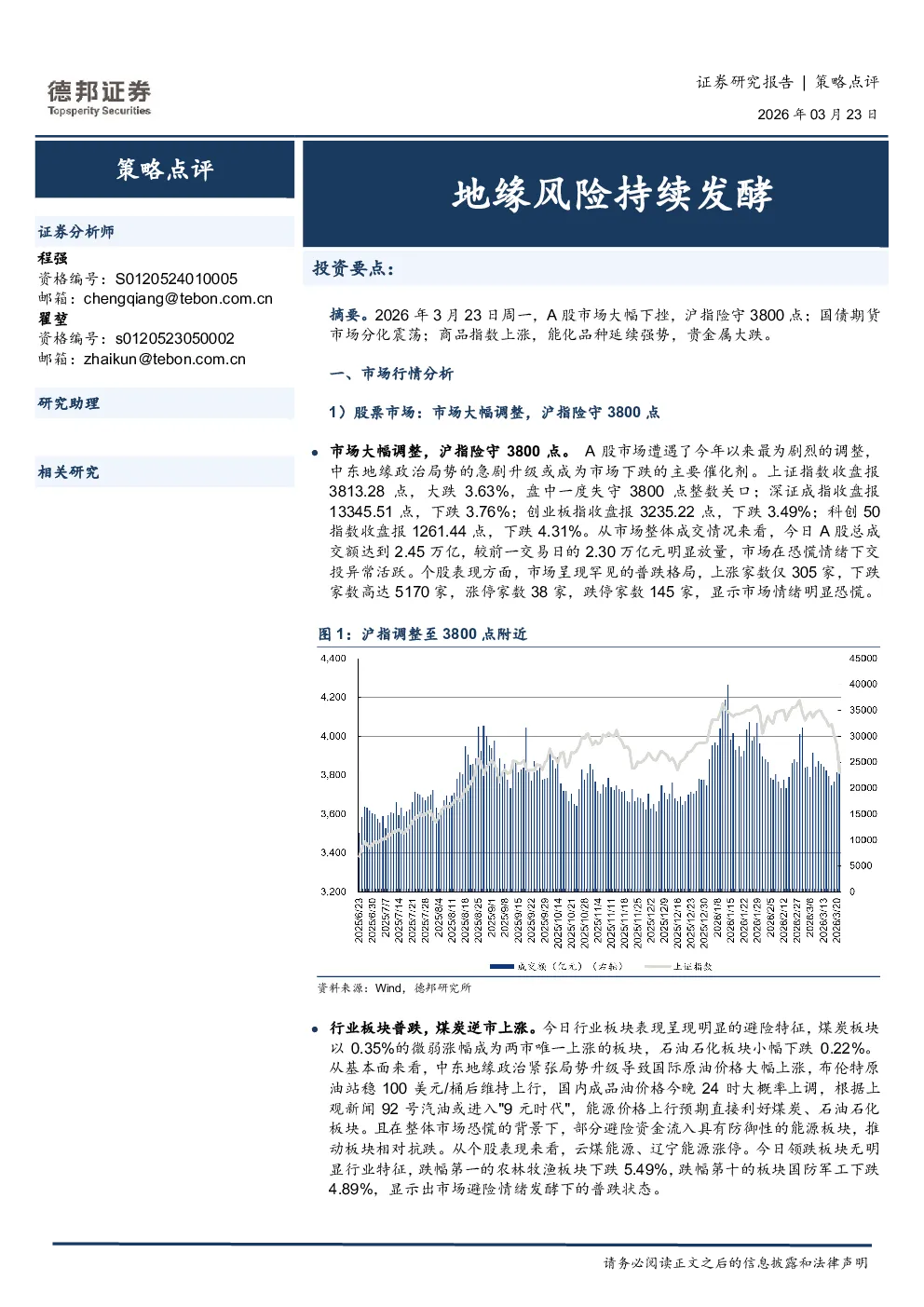Click the grey legend entry 上证指数
The image size is (924, 1307).
679,966
